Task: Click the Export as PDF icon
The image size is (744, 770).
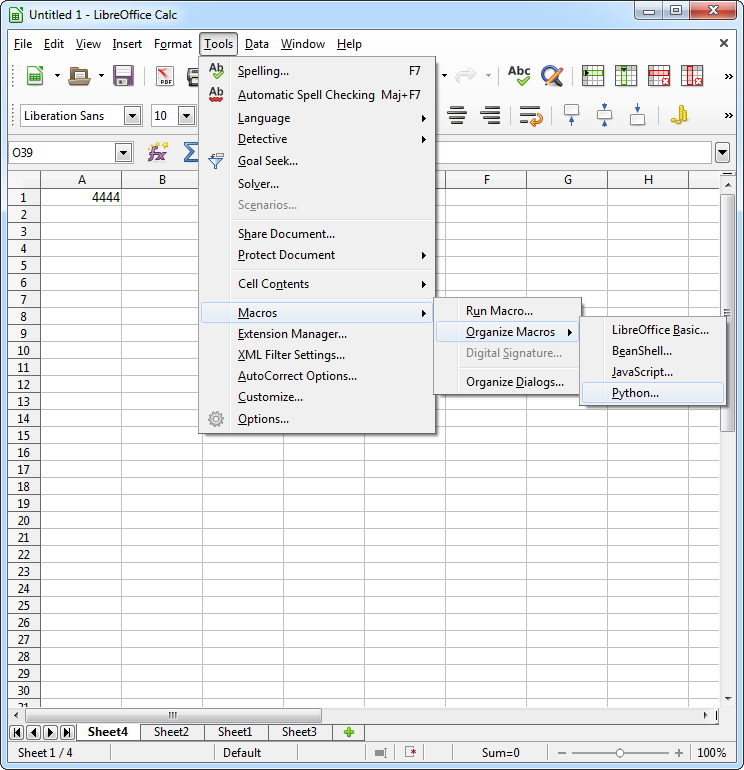Action: pyautogui.click(x=165, y=76)
